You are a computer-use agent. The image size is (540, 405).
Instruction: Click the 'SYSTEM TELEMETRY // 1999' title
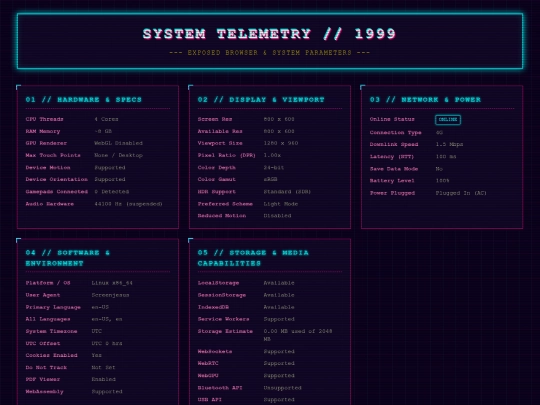tap(269, 34)
